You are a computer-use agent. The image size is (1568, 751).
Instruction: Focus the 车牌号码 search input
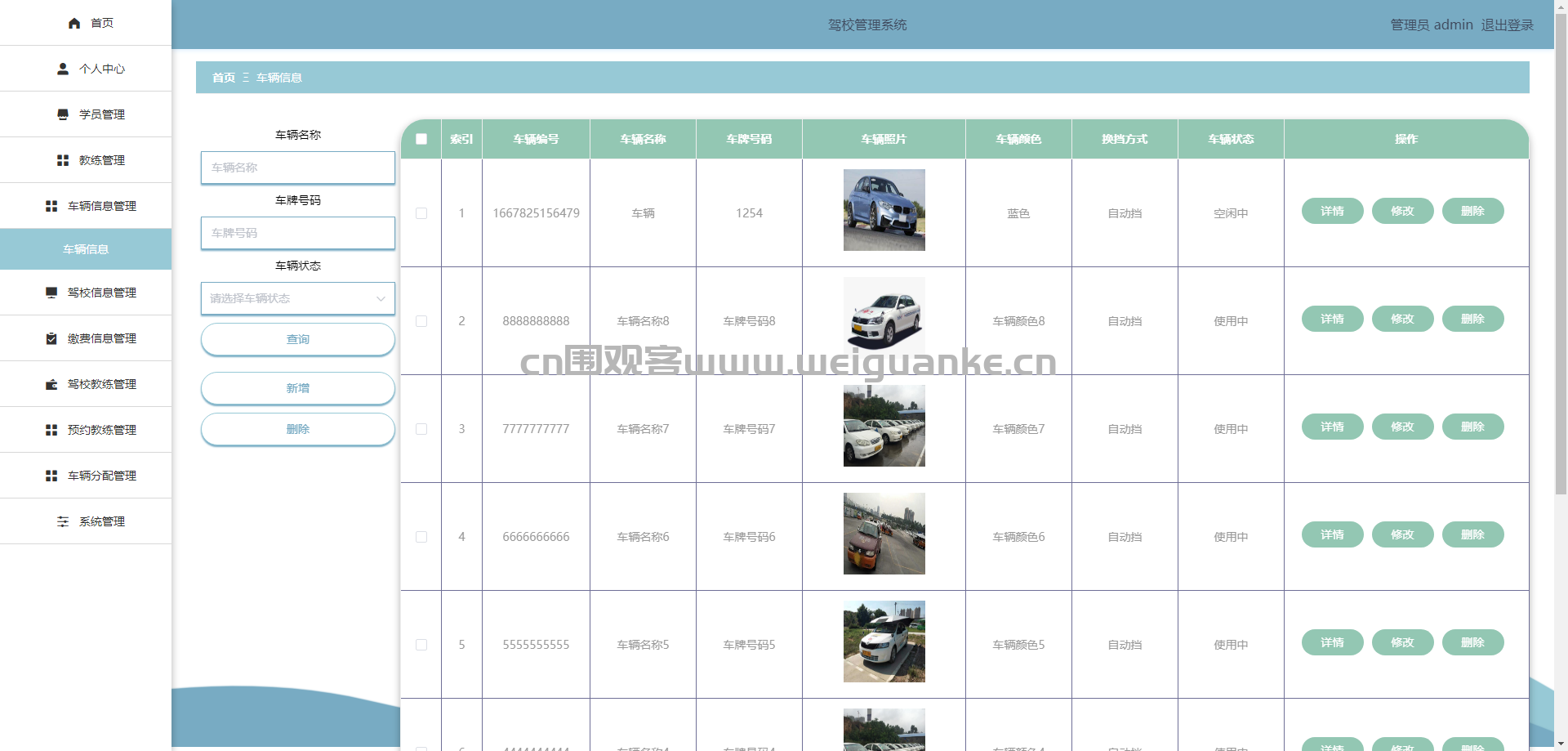click(298, 233)
